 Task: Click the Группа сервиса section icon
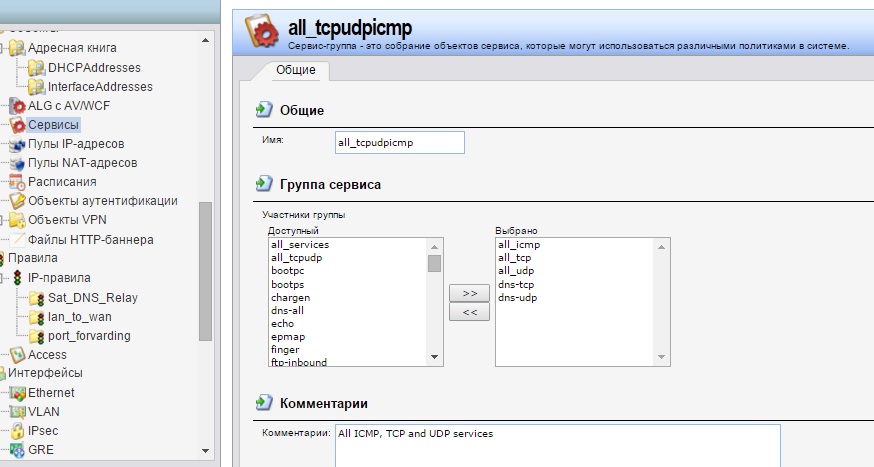(264, 183)
